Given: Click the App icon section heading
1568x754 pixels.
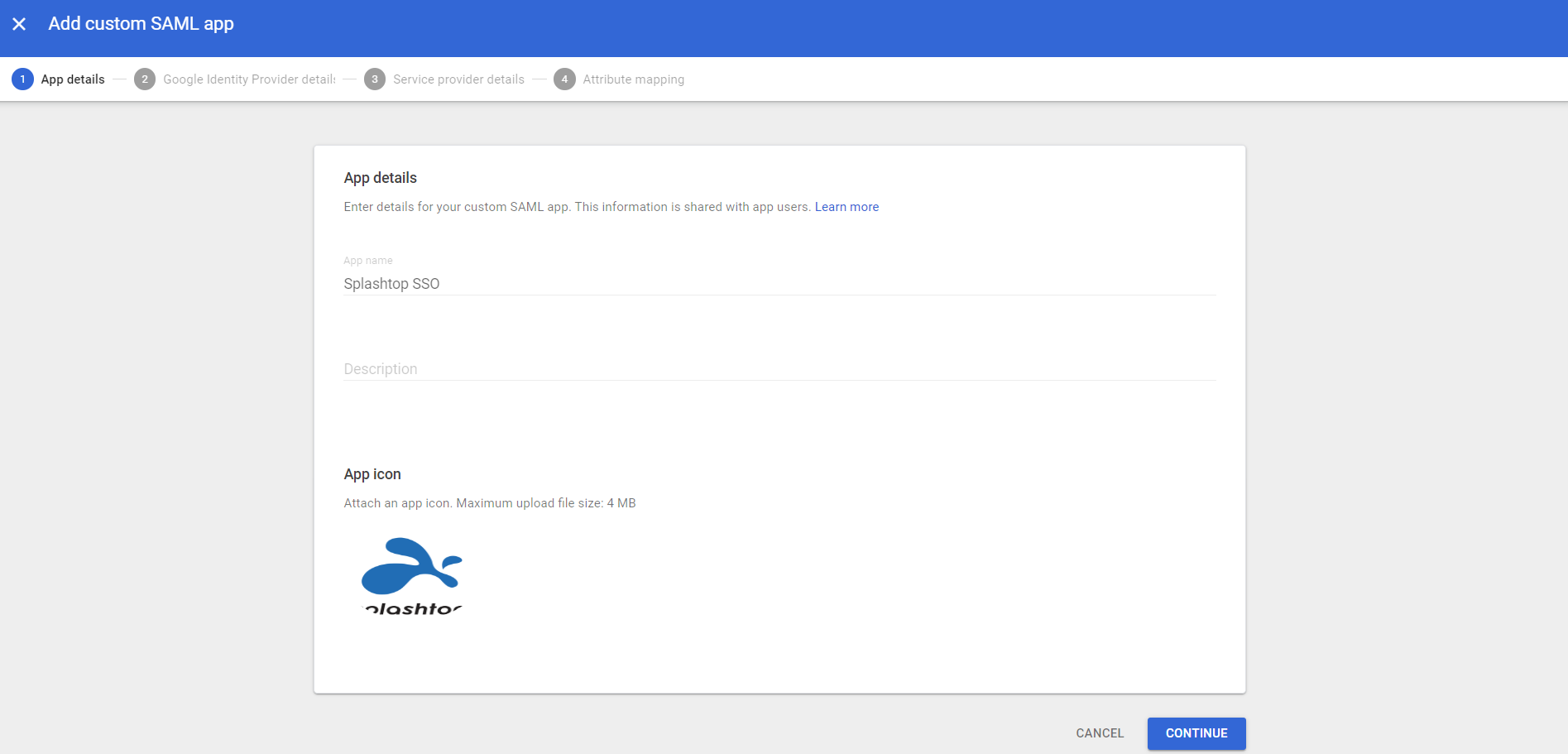Looking at the screenshot, I should [372, 474].
